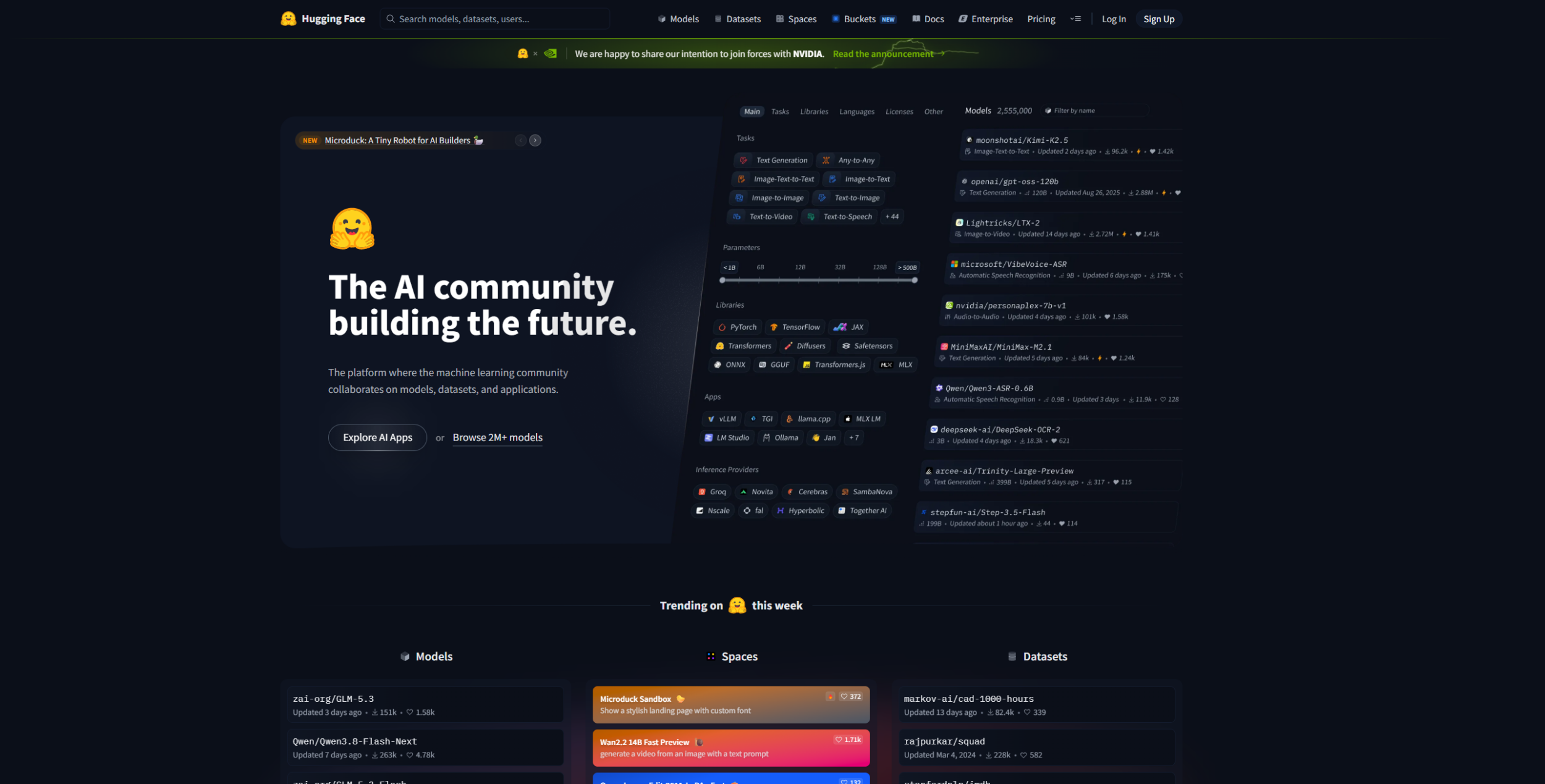Open the Read the announcement link
The image size is (1545, 784).
(x=889, y=54)
